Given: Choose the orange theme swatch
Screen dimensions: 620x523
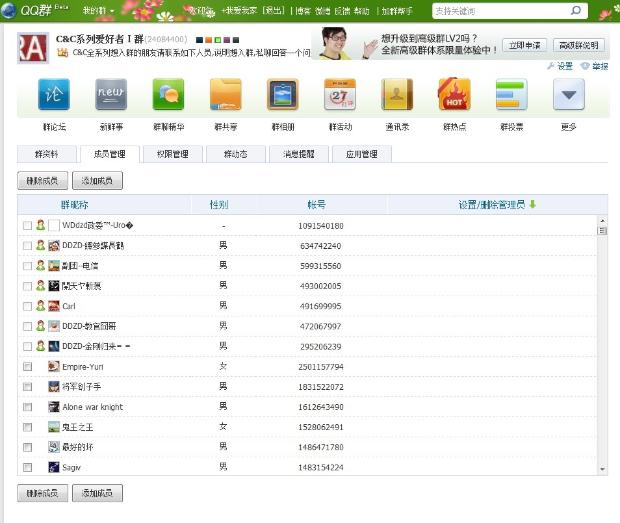Looking at the screenshot, I should click(208, 40).
